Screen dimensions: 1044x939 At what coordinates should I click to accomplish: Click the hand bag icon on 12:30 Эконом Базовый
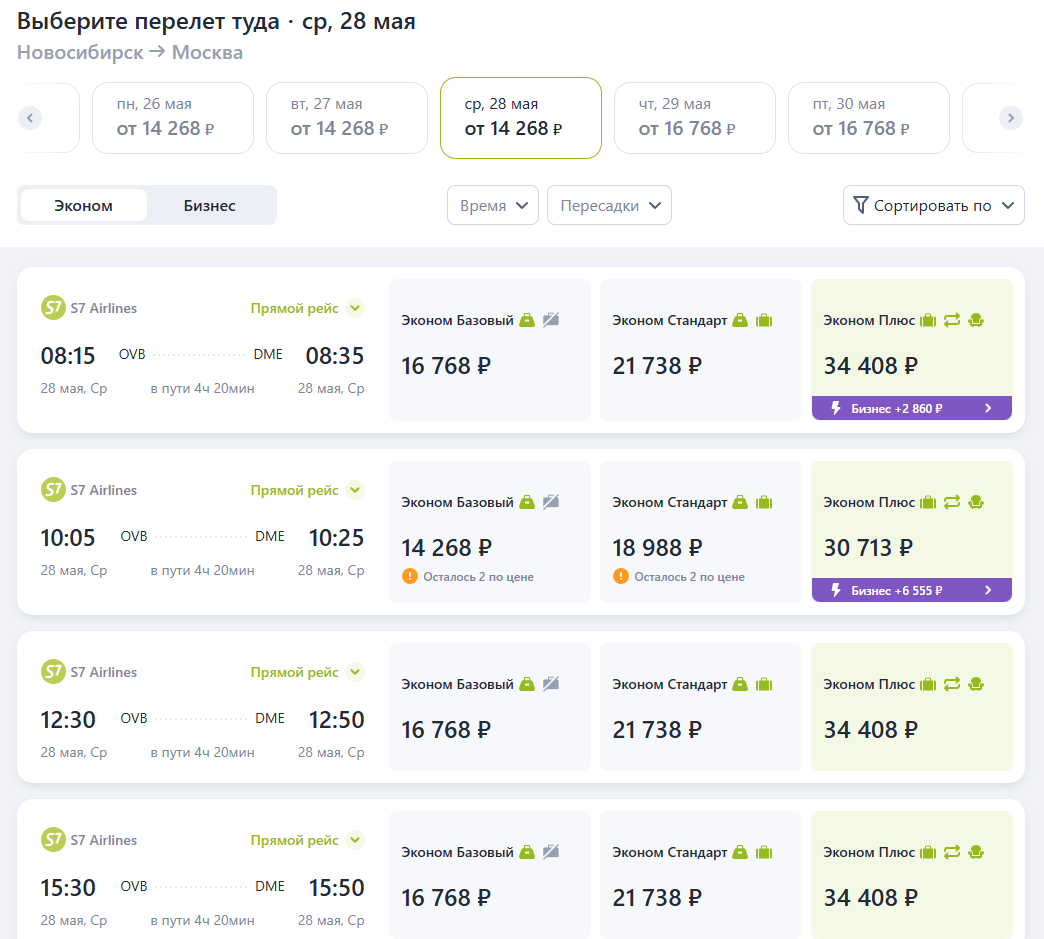coord(527,684)
